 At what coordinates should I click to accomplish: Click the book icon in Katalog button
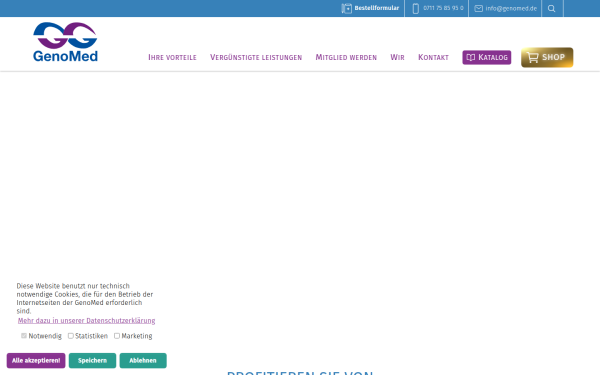click(471, 57)
